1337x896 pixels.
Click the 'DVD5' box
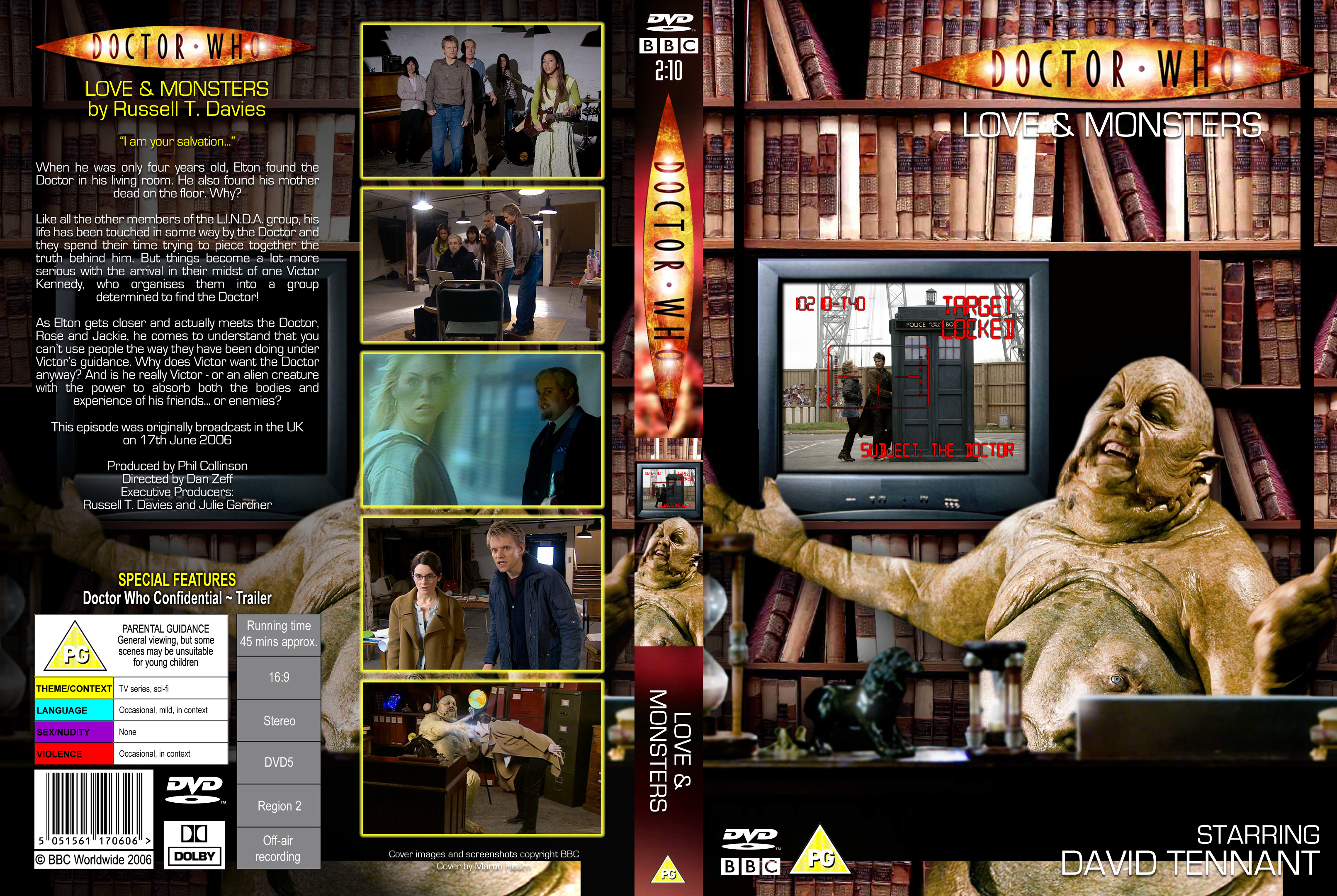tap(279, 762)
